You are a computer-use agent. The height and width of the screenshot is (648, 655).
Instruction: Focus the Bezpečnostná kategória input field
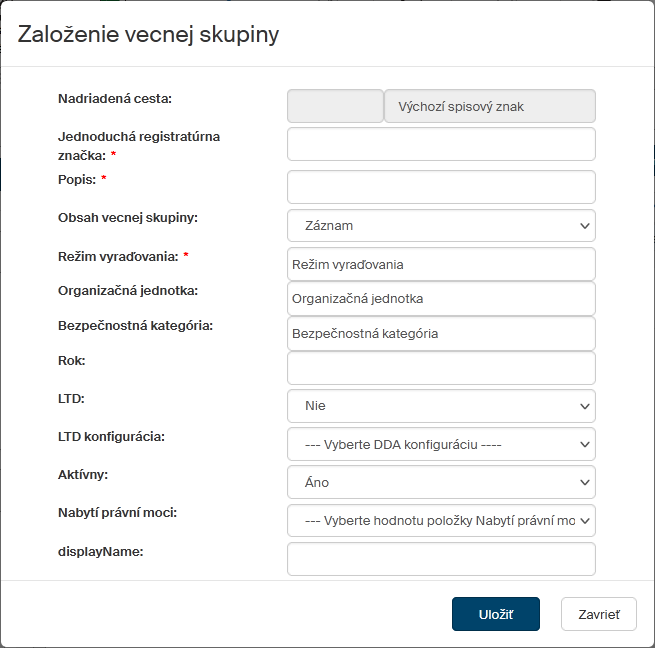(x=441, y=334)
